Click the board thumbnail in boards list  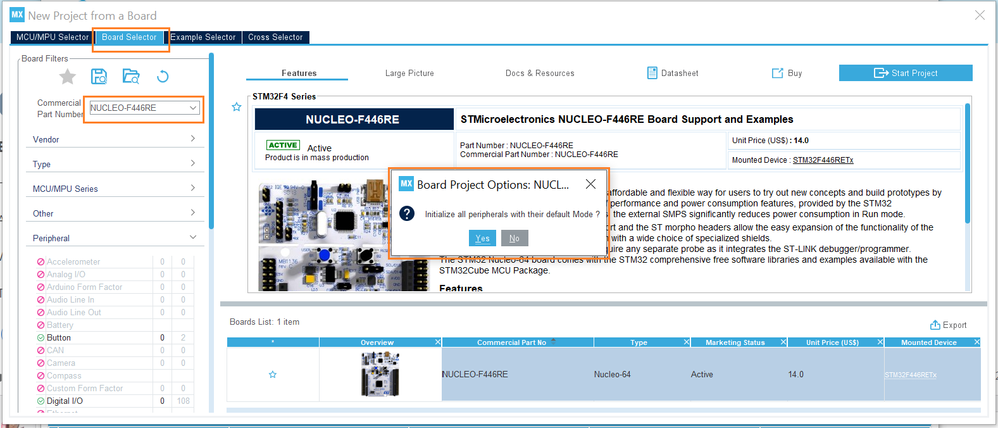(x=381, y=374)
